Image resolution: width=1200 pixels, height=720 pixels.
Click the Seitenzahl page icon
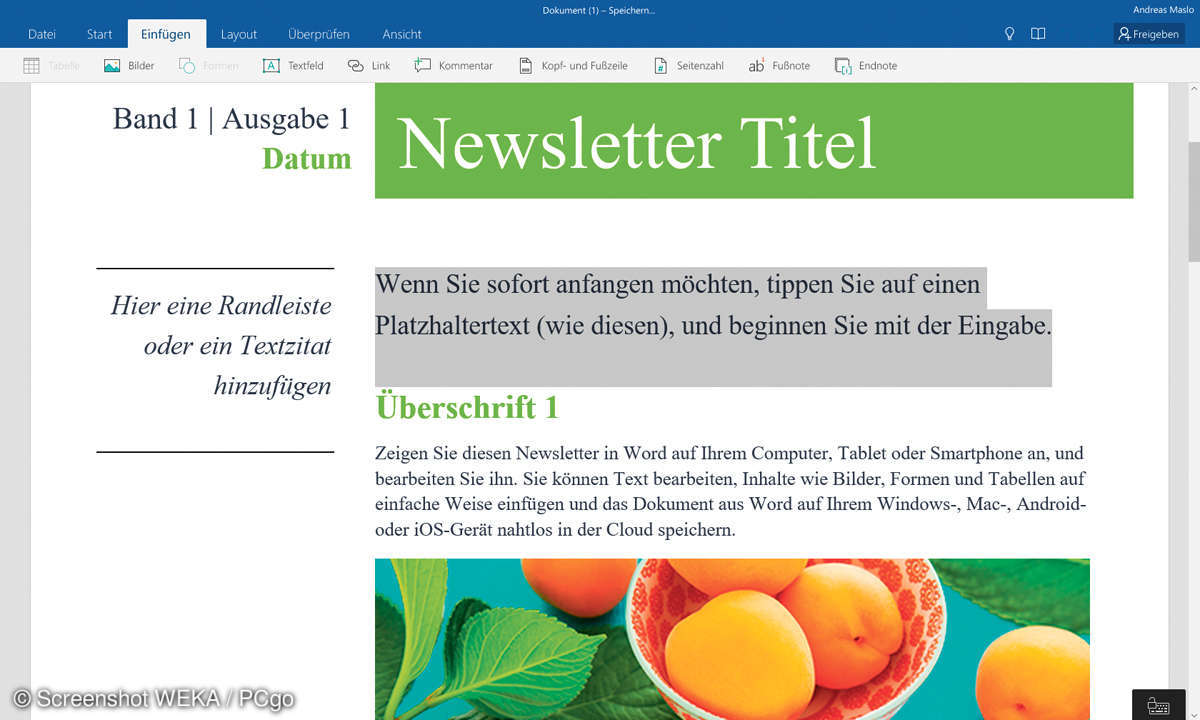(660, 66)
